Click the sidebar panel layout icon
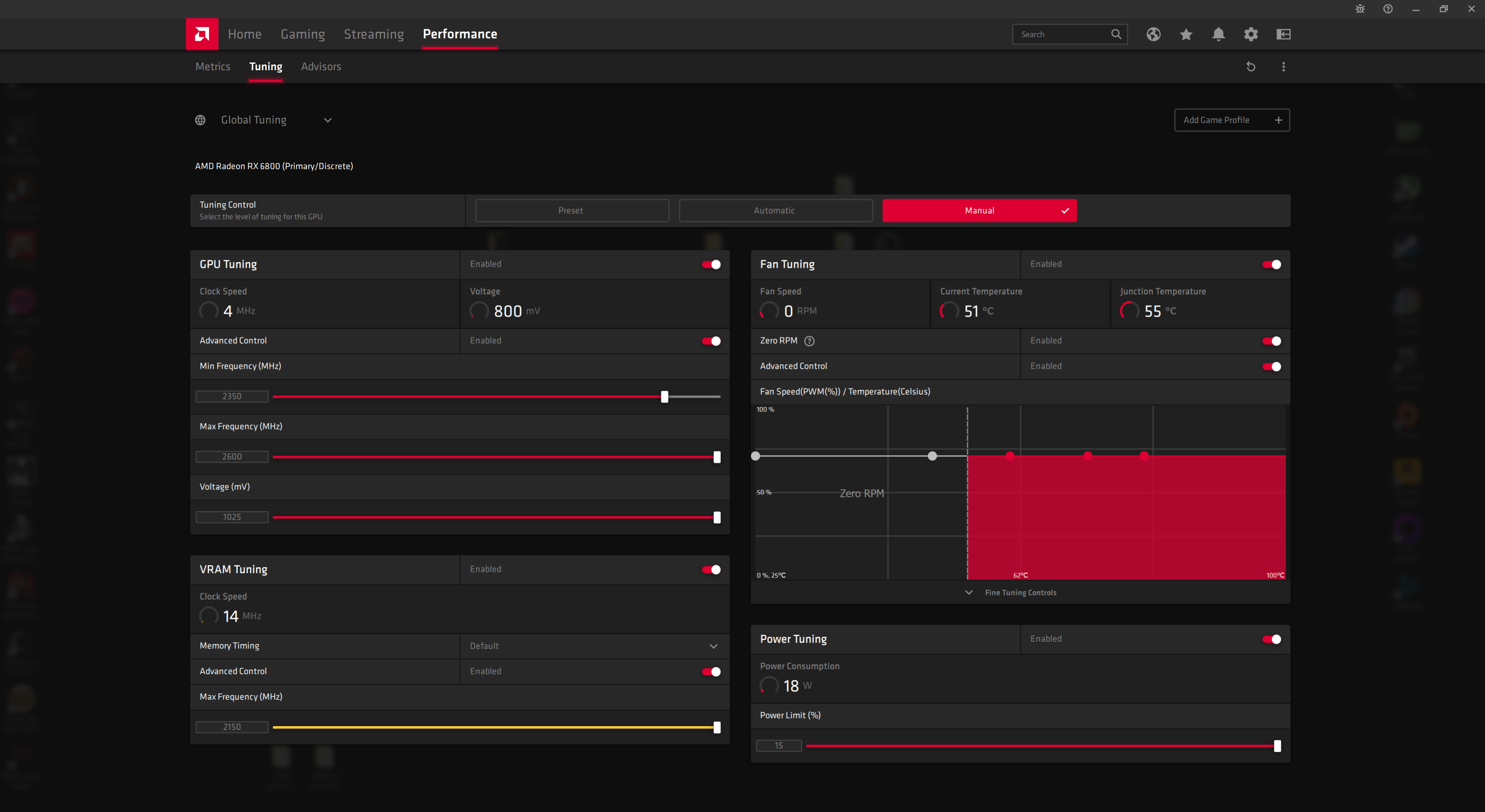Image resolution: width=1485 pixels, height=812 pixels. [1283, 34]
